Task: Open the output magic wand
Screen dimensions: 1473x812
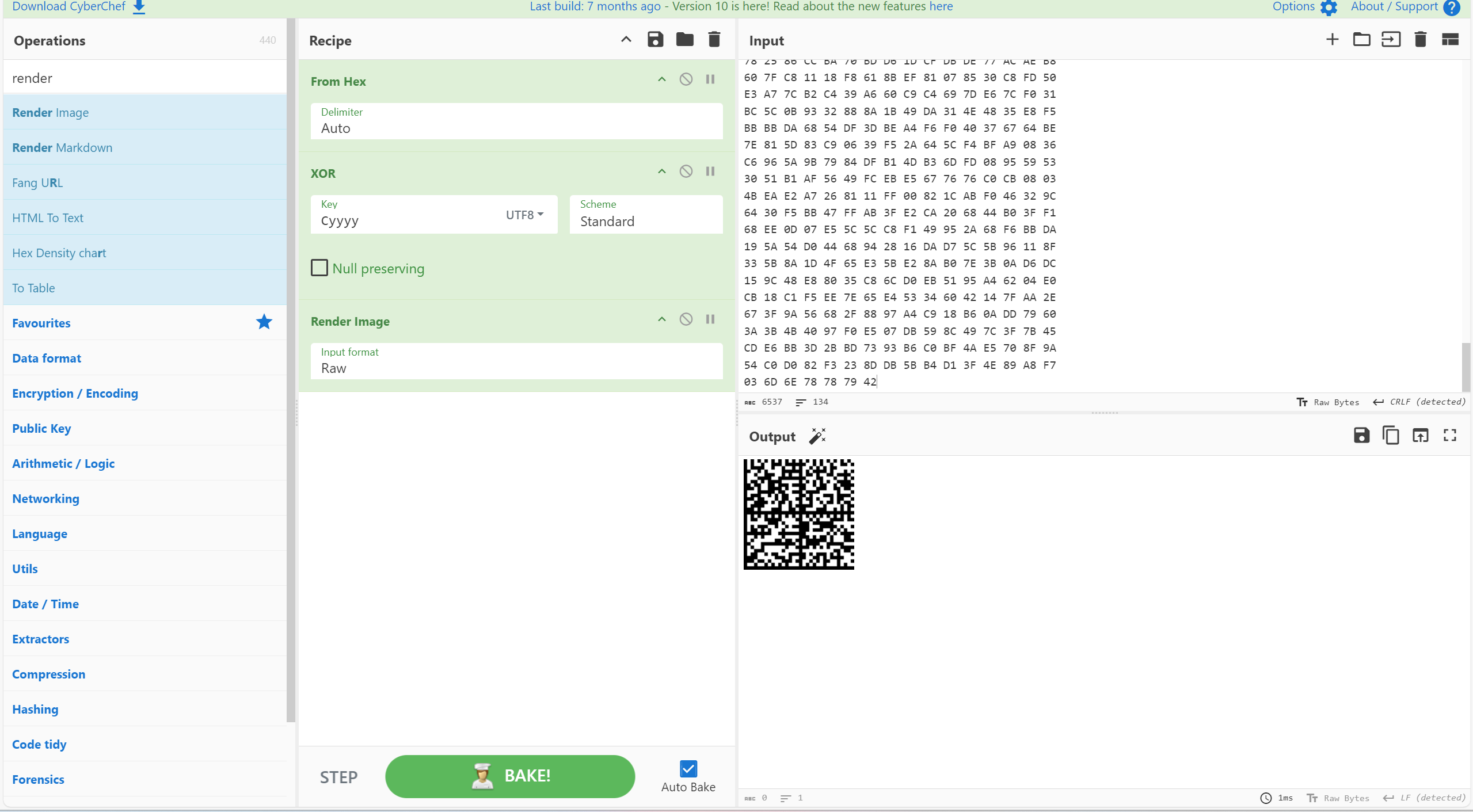Action: pyautogui.click(x=817, y=436)
